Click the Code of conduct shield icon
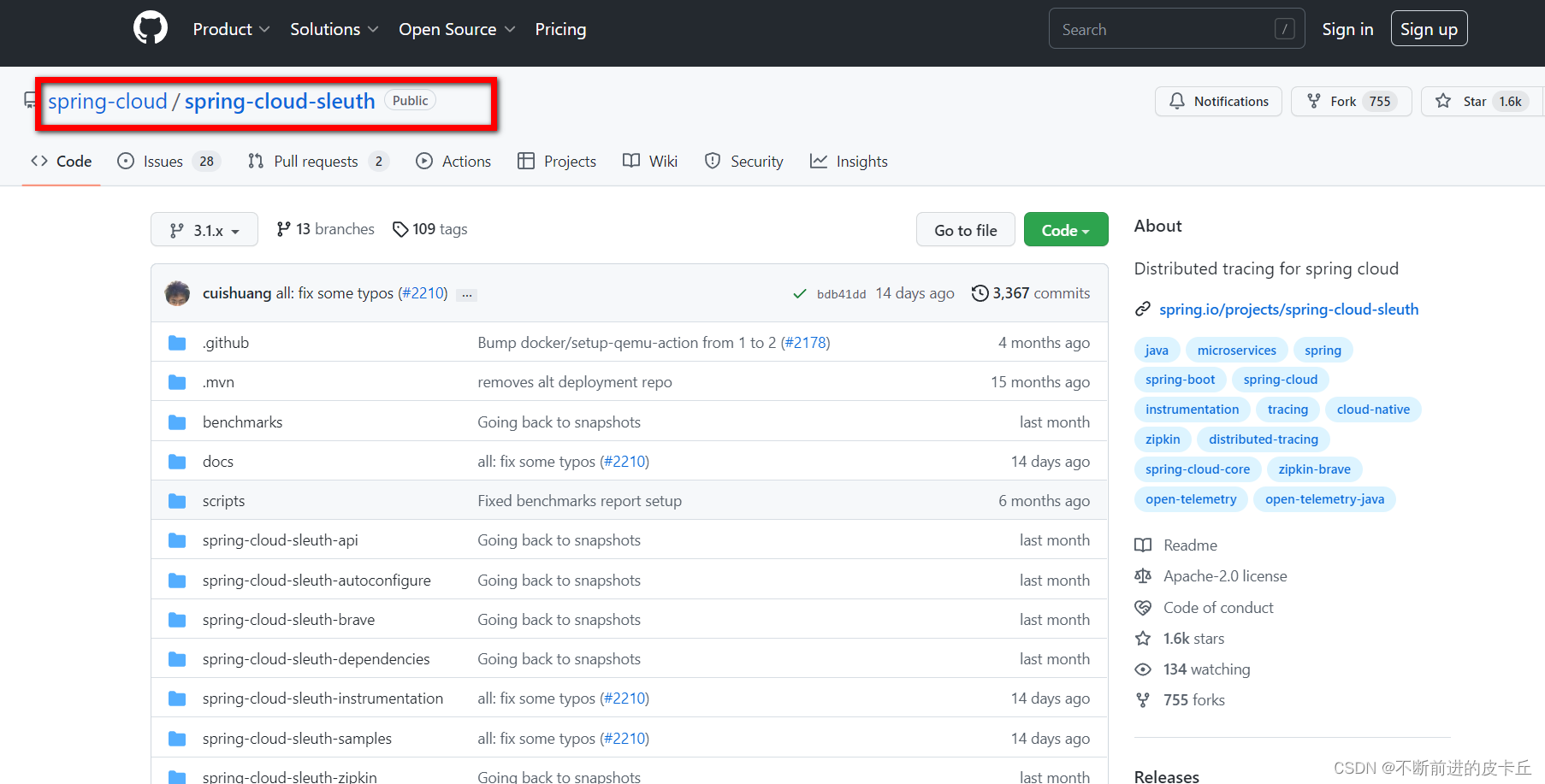The image size is (1545, 784). pyautogui.click(x=1144, y=607)
